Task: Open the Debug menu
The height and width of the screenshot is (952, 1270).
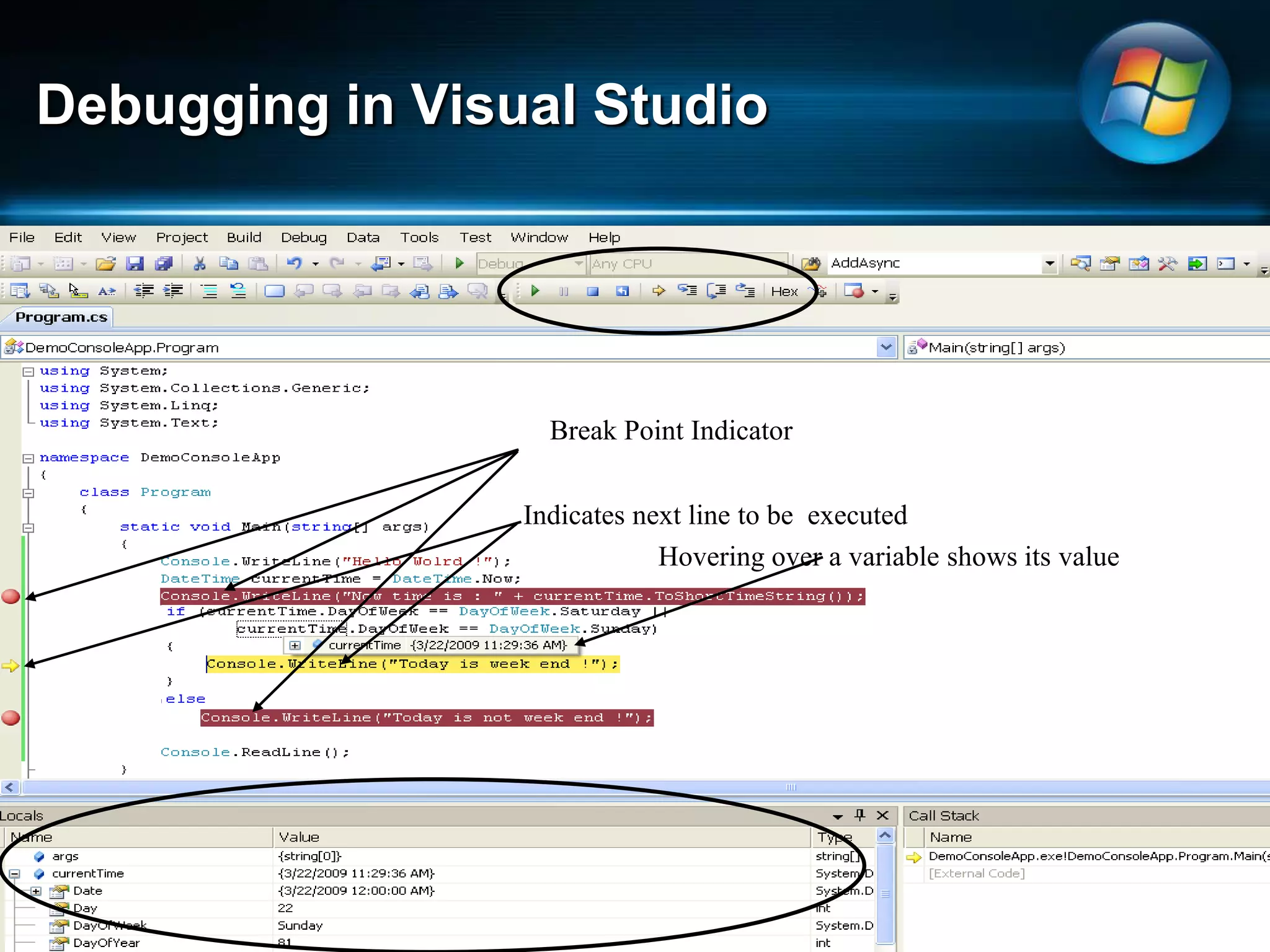Action: coord(303,237)
